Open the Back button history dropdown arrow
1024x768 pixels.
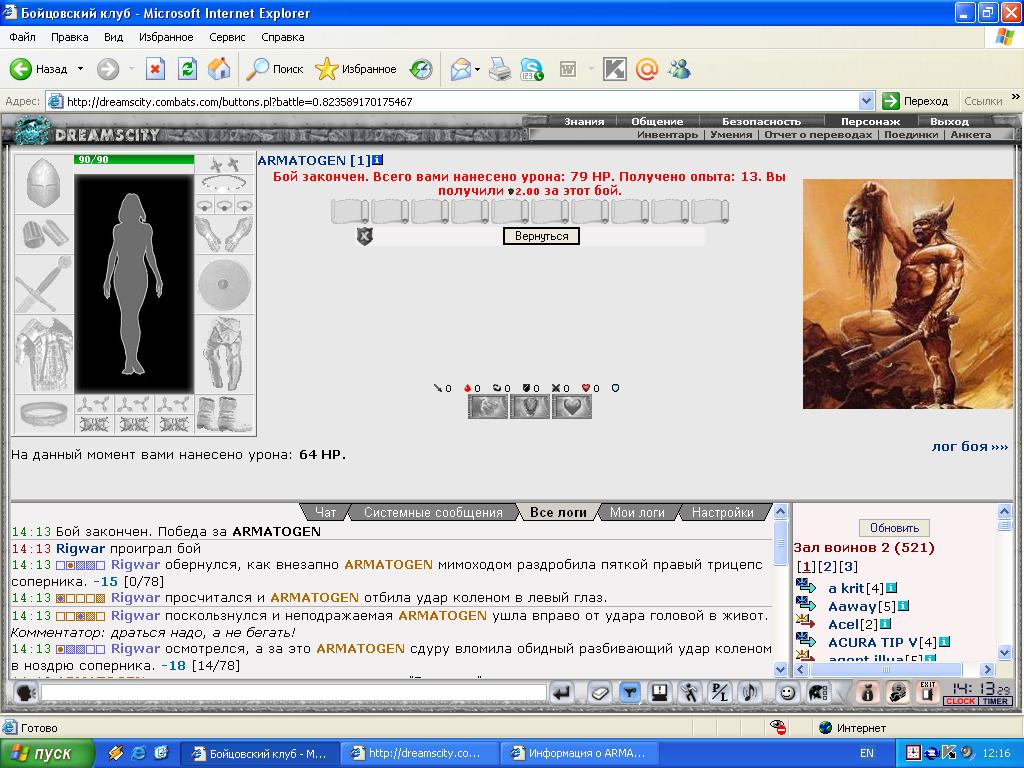(x=80, y=69)
